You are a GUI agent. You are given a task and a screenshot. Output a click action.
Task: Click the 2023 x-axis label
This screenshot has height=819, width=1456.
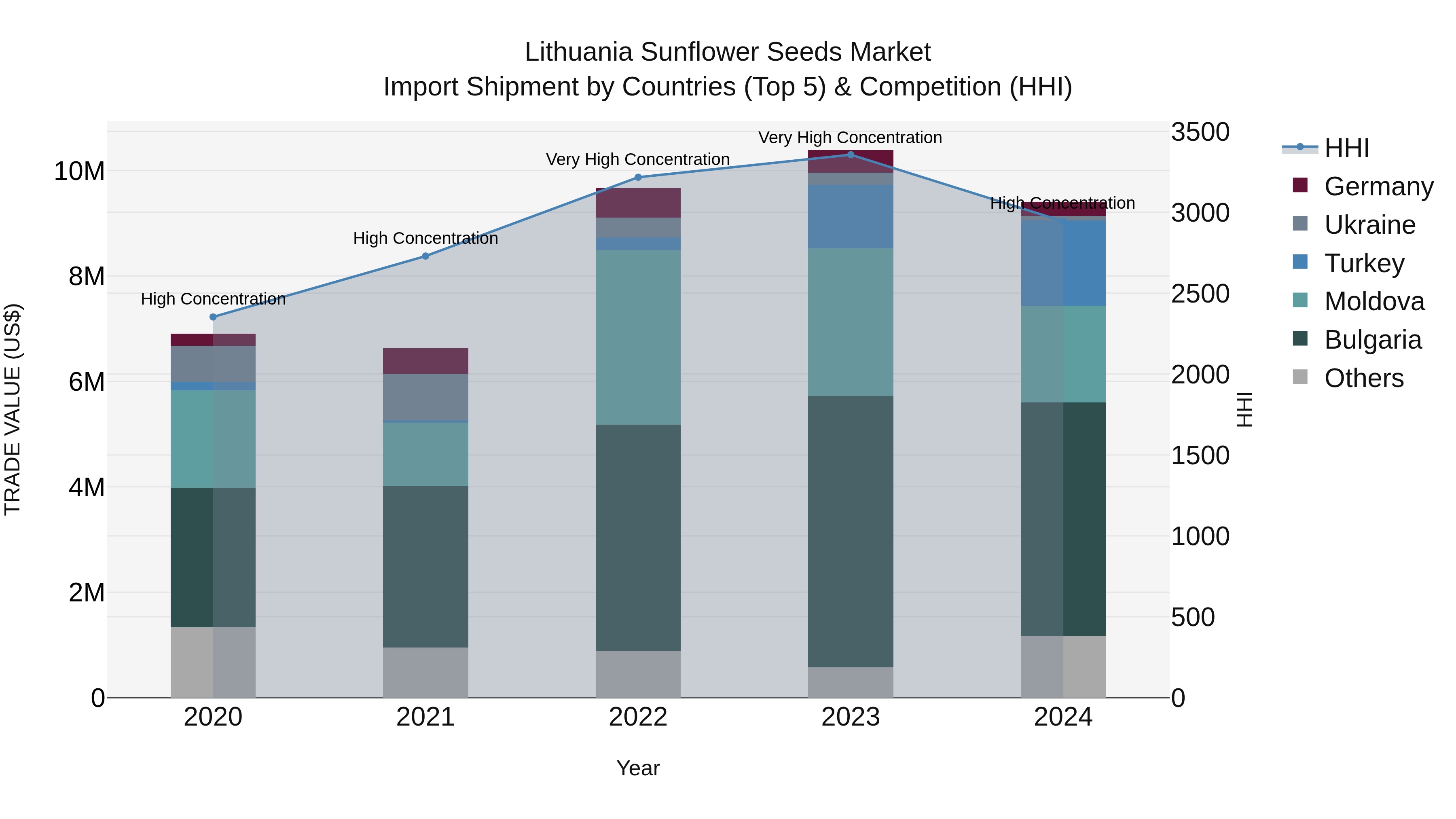coord(851,717)
